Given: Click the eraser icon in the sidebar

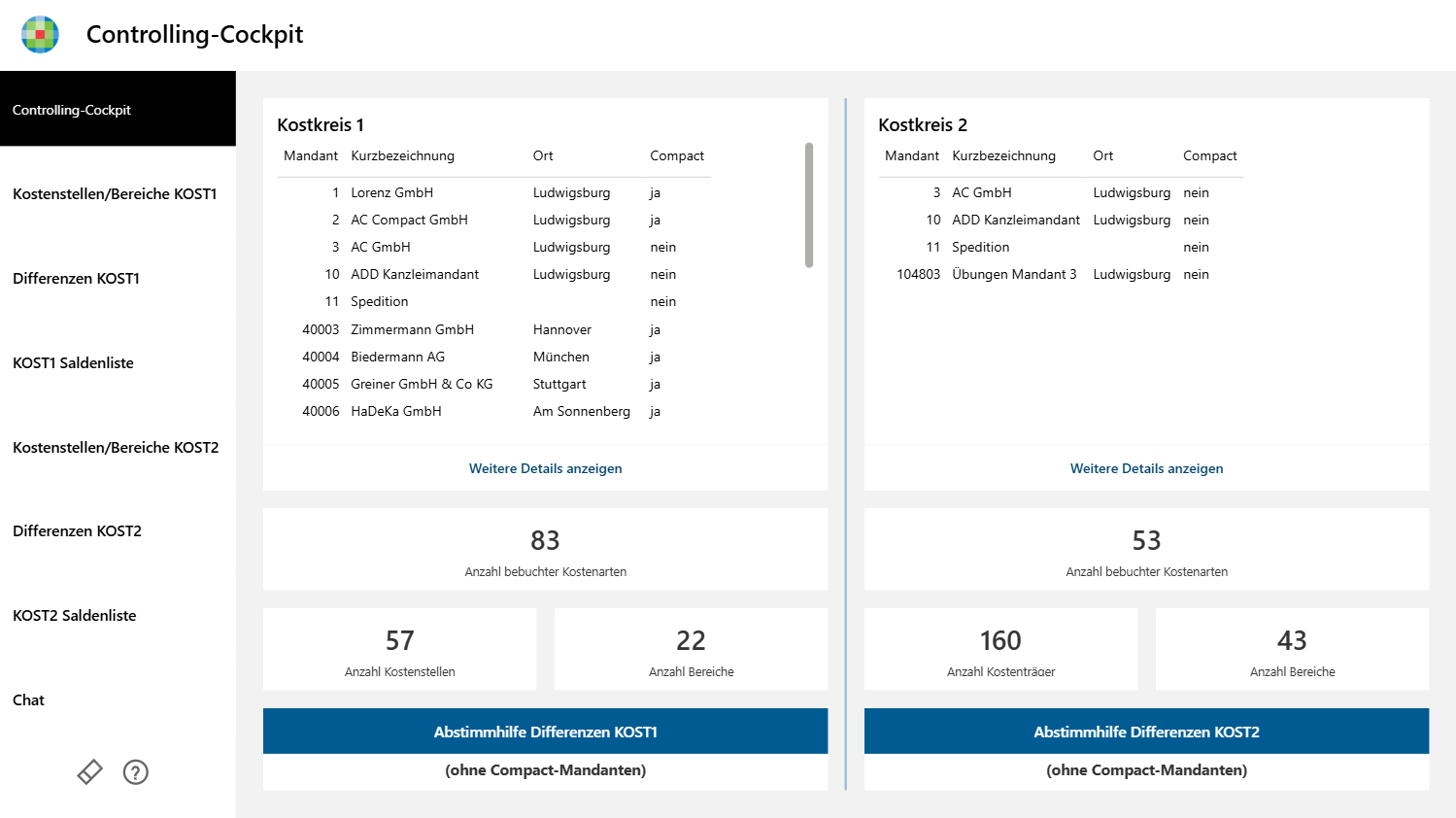Looking at the screenshot, I should [x=89, y=772].
